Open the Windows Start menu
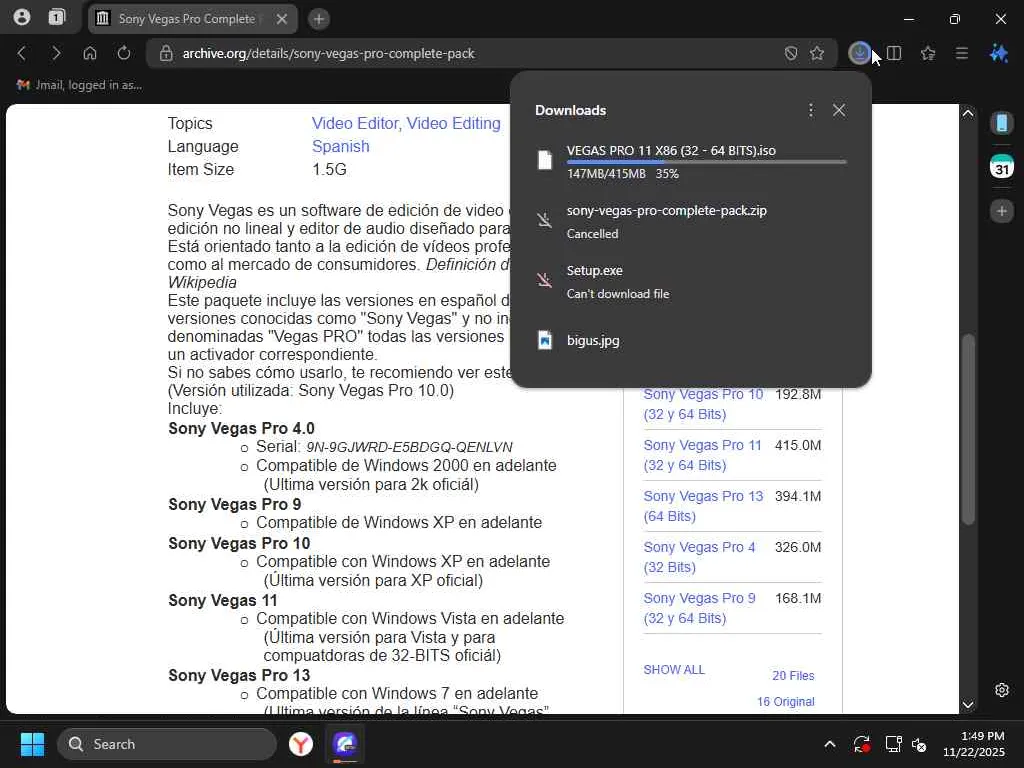 pos(32,744)
